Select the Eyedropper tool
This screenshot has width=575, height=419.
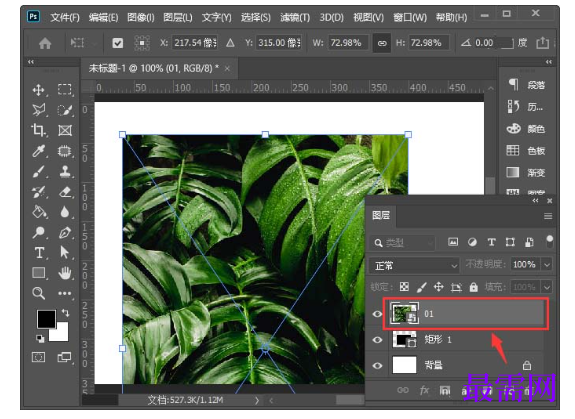[x=39, y=151]
